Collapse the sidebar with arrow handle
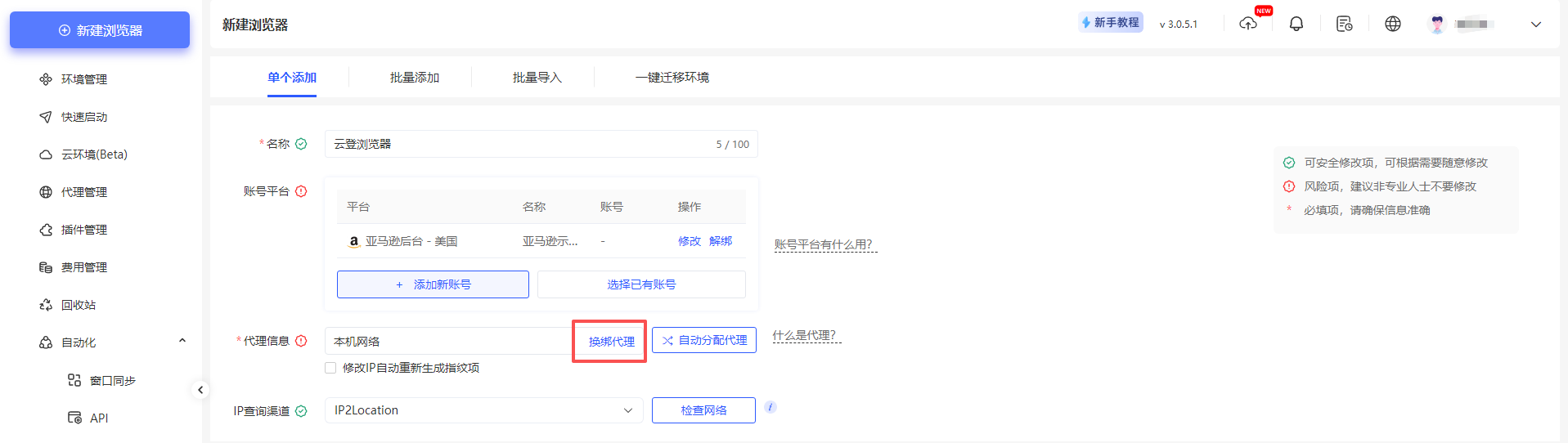The height and width of the screenshot is (443, 1568). (200, 390)
